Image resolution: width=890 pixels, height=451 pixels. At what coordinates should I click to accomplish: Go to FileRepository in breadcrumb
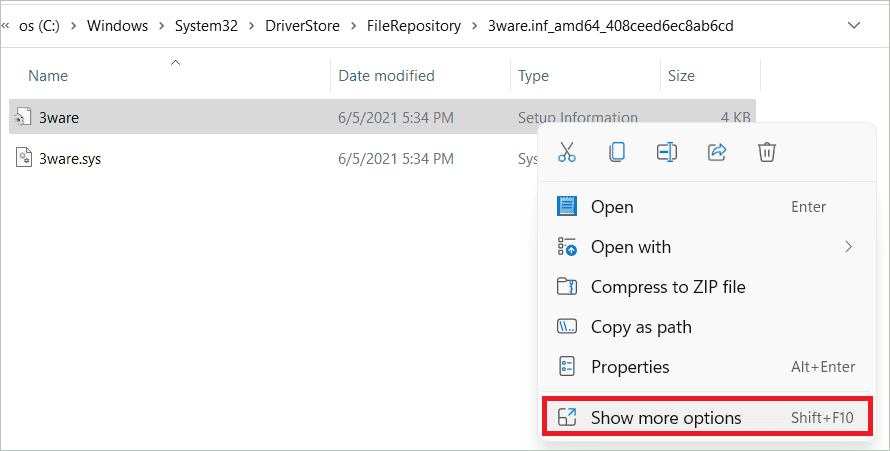click(414, 26)
